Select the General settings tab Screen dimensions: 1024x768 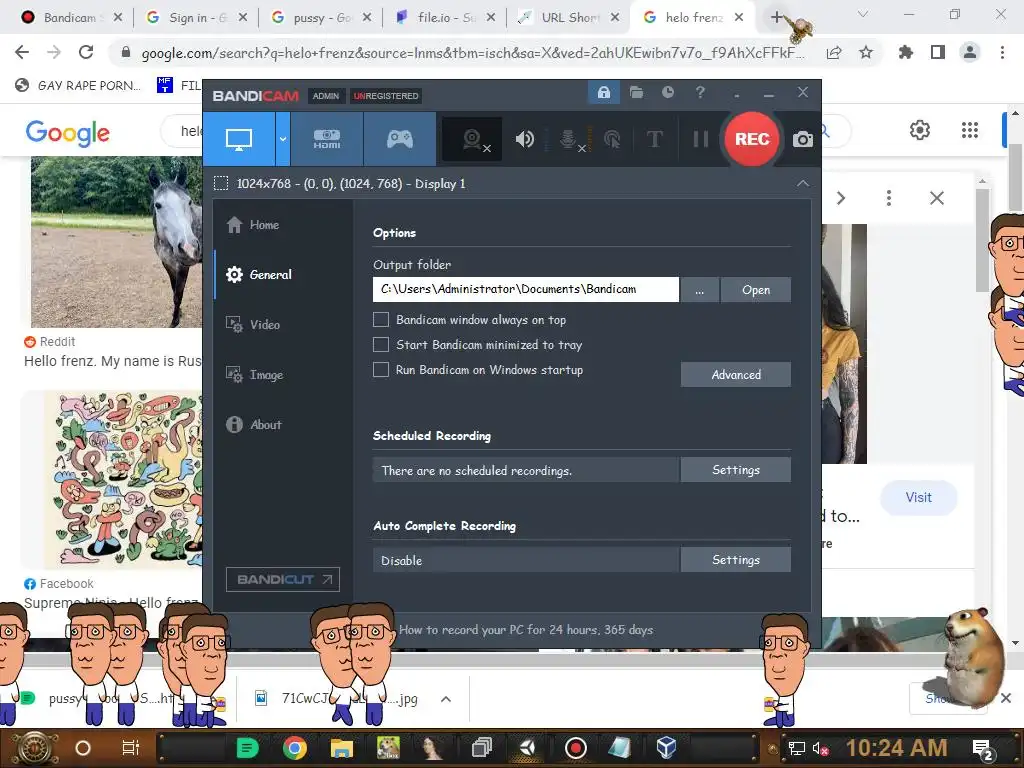click(x=259, y=275)
